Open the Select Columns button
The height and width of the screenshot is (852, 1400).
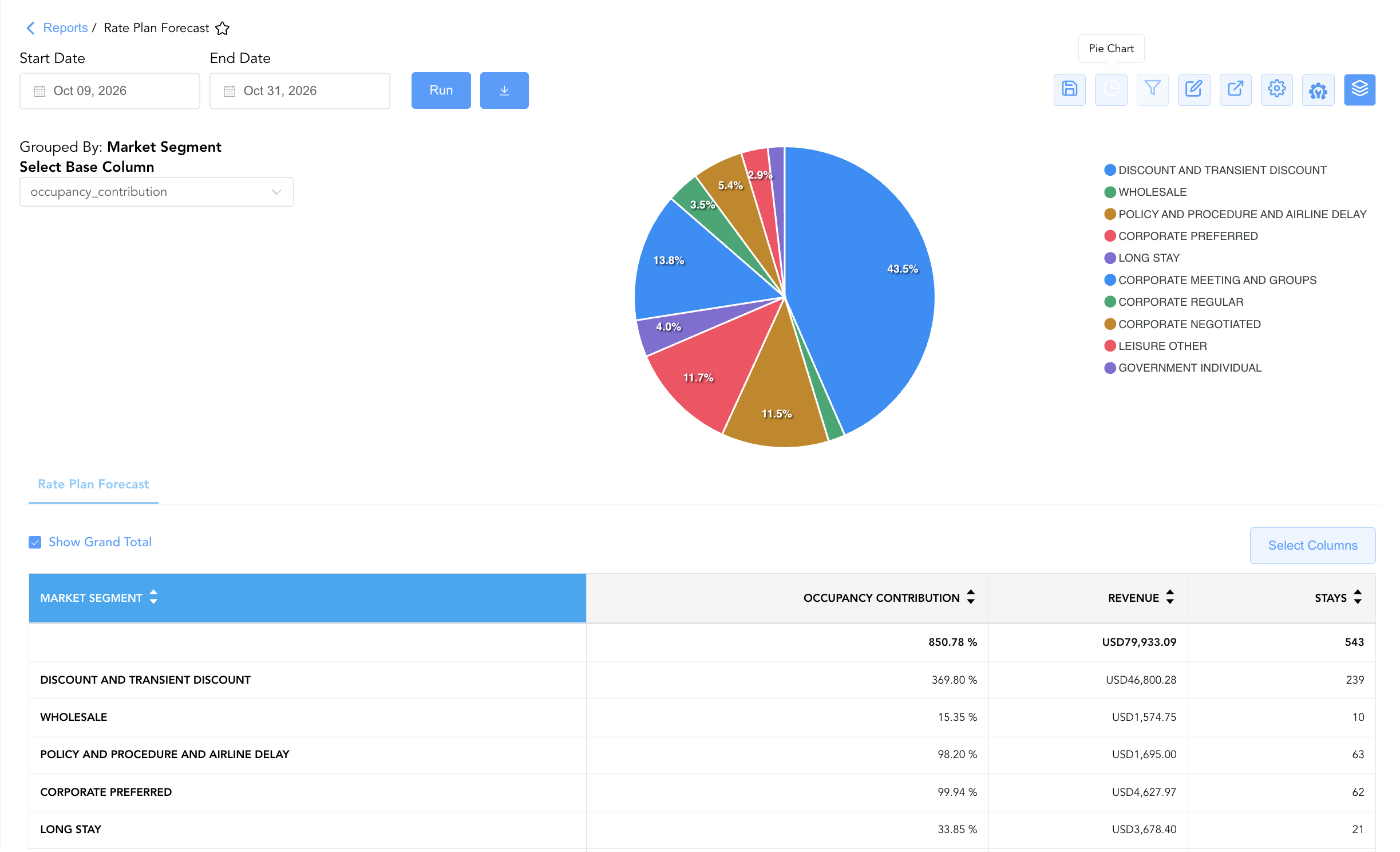(1312, 545)
